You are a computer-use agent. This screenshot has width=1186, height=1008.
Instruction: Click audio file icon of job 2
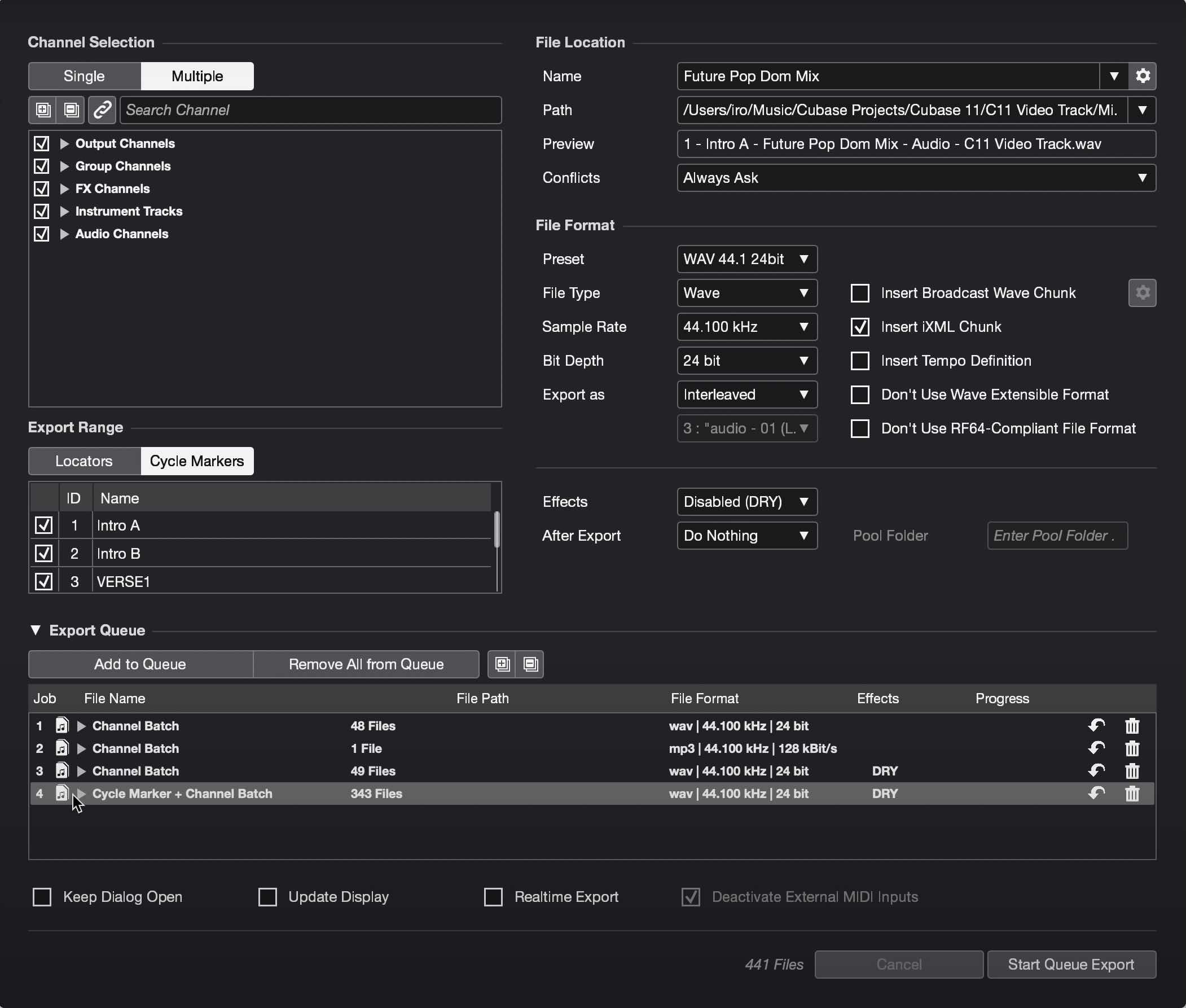click(62, 748)
